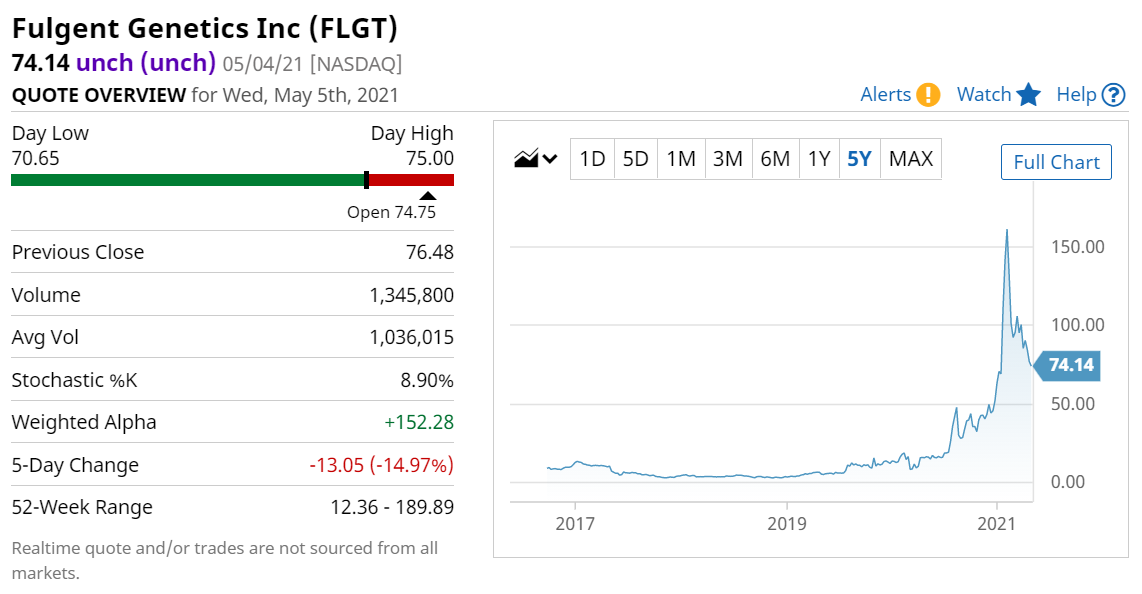
Task: Click the 05/04/21 [NASDAQ] date text
Action: pyautogui.click(x=312, y=64)
